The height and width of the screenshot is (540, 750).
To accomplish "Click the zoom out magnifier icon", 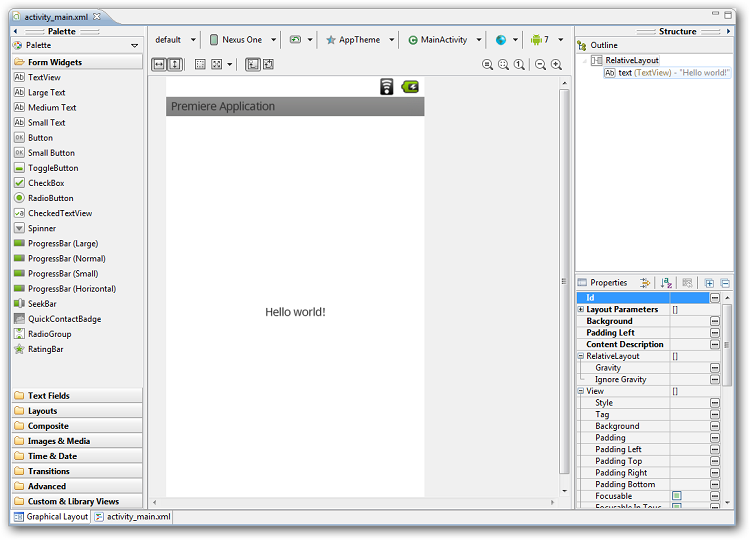I will pos(540,64).
